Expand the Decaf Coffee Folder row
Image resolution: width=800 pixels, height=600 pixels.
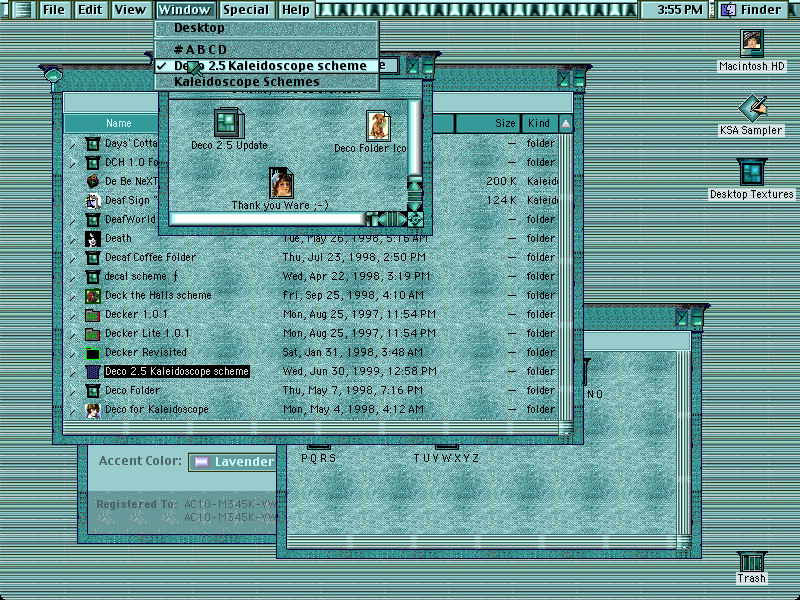tap(72, 258)
